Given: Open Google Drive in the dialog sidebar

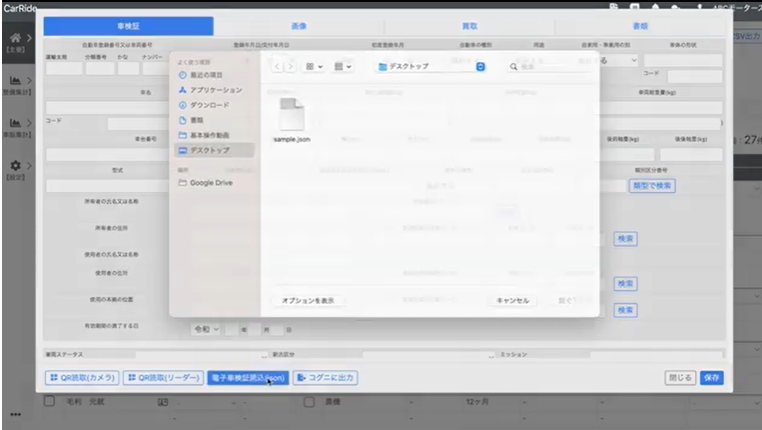Looking at the screenshot, I should click(x=210, y=183).
